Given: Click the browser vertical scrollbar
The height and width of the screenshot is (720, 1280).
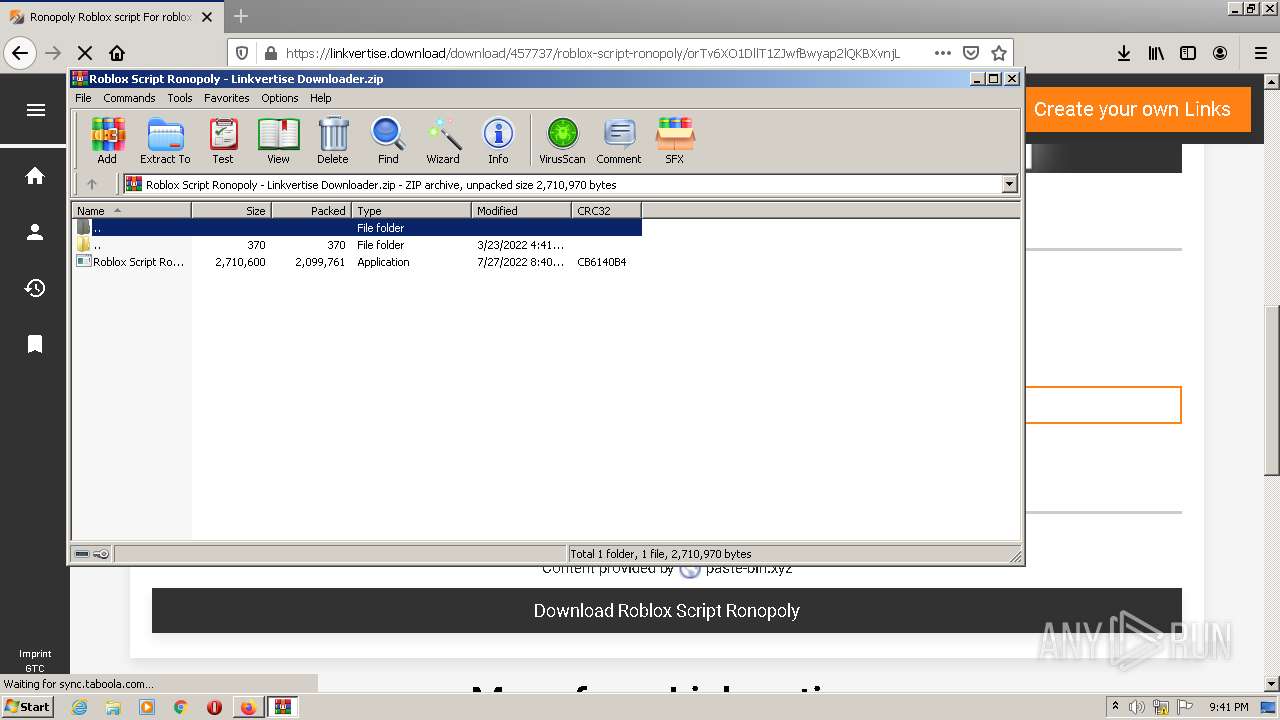Looking at the screenshot, I should coord(1271,390).
